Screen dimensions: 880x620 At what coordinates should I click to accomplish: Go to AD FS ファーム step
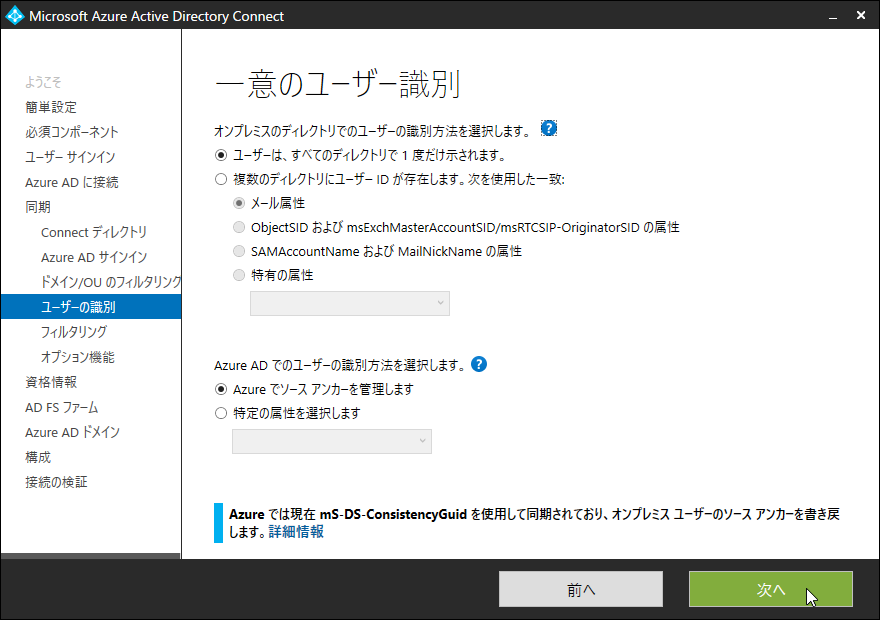click(x=62, y=407)
